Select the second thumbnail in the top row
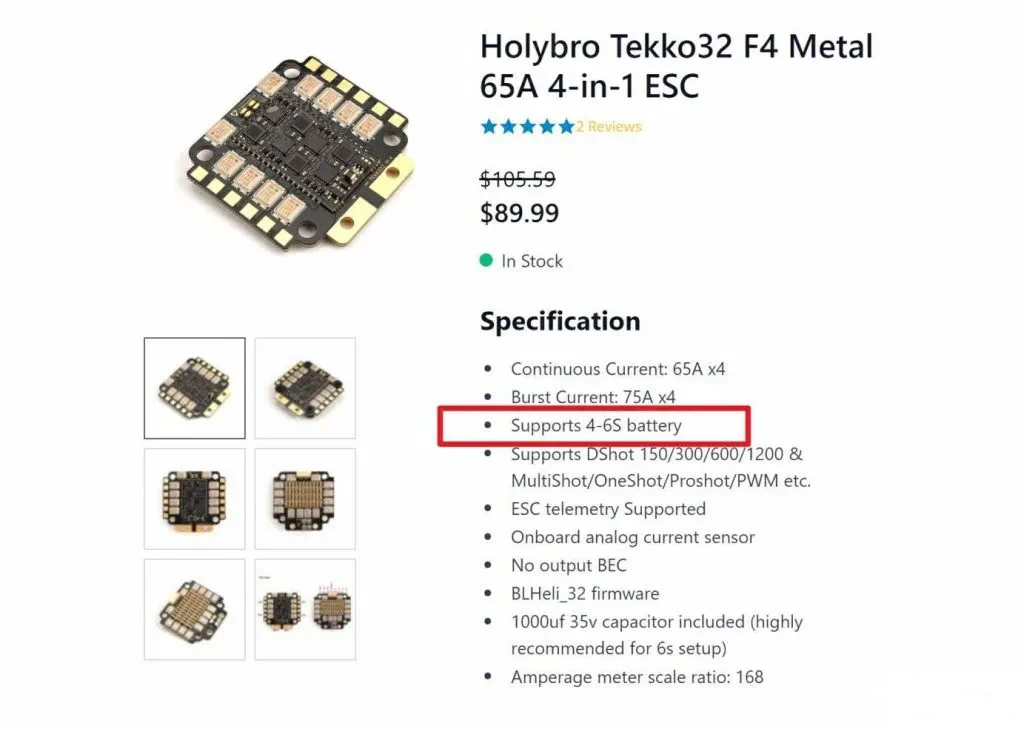1024x729 pixels. coord(305,388)
